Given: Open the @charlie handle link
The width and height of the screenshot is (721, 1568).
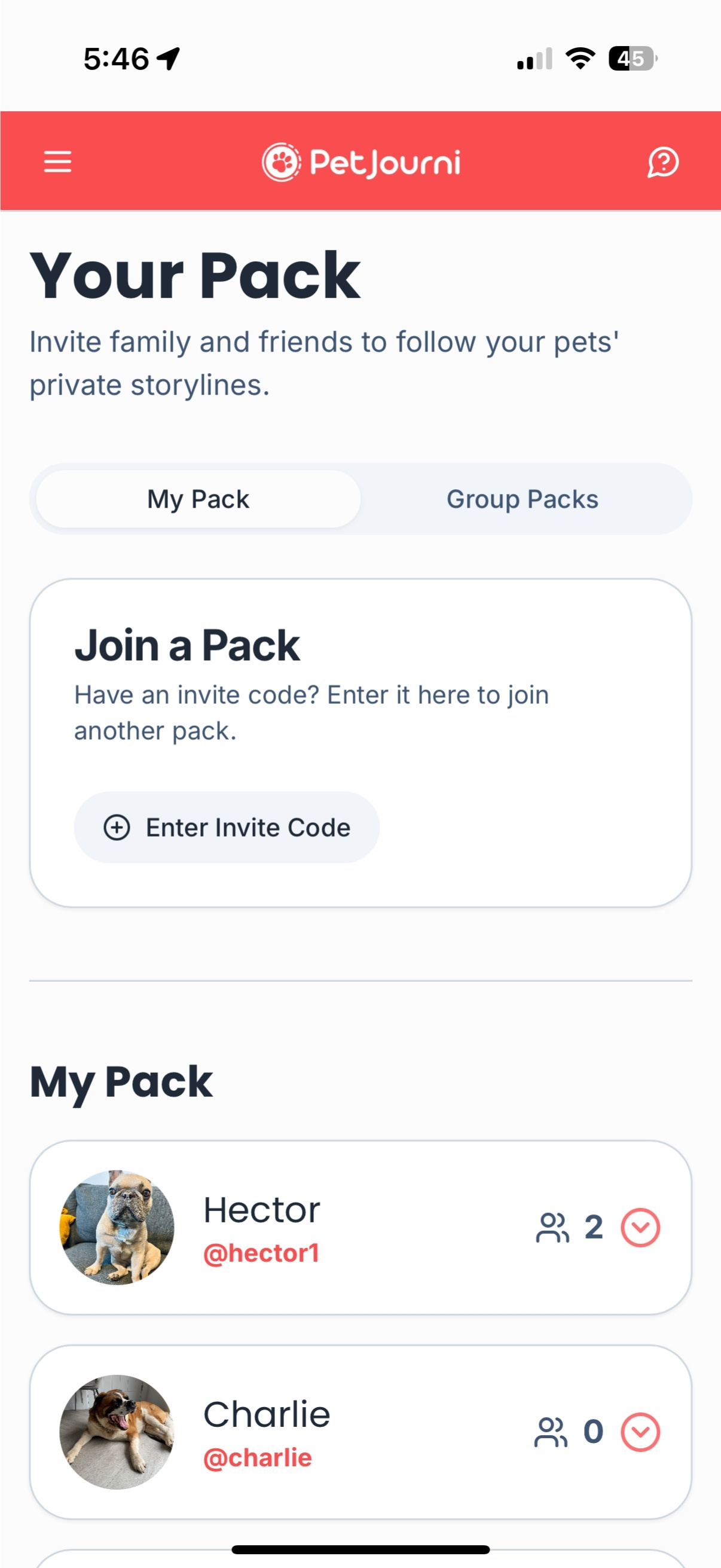Looking at the screenshot, I should [x=257, y=1458].
